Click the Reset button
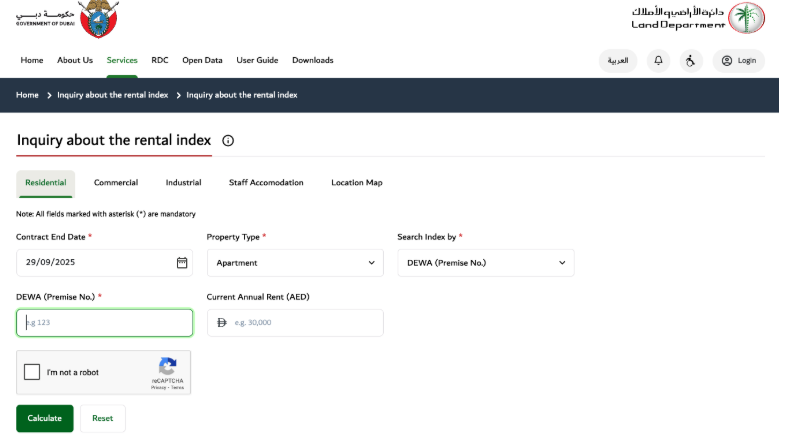The image size is (802, 440). (102, 418)
